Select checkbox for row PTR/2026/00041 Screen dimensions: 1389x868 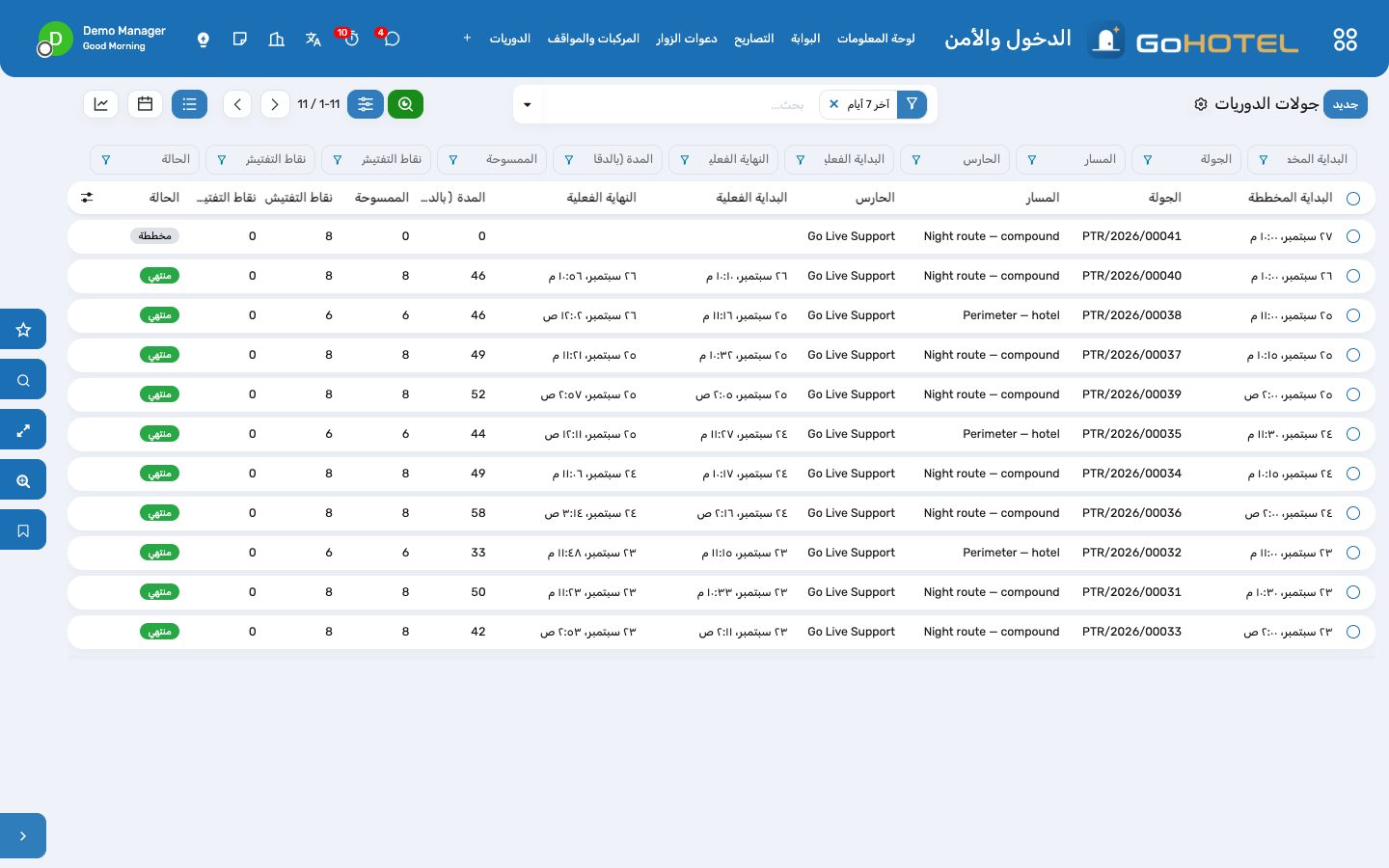[x=1353, y=236]
